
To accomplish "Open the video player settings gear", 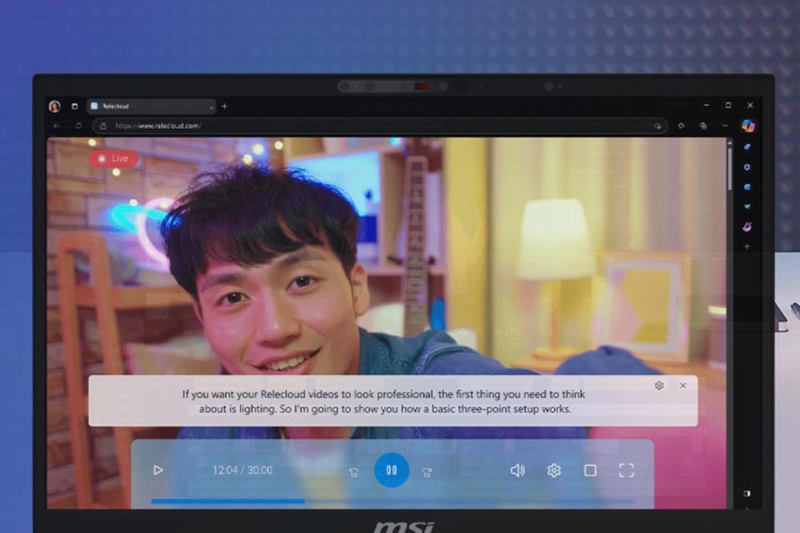I will pyautogui.click(x=554, y=470).
